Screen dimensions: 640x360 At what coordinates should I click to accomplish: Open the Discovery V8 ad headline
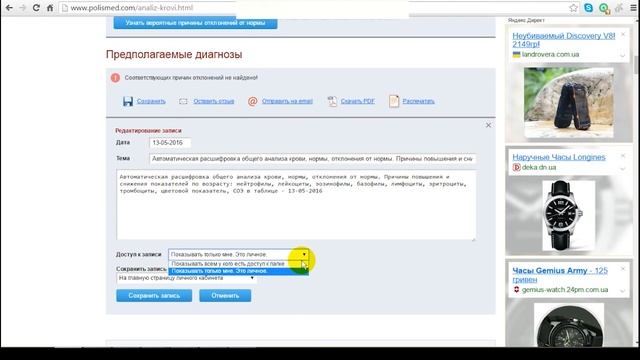point(563,40)
